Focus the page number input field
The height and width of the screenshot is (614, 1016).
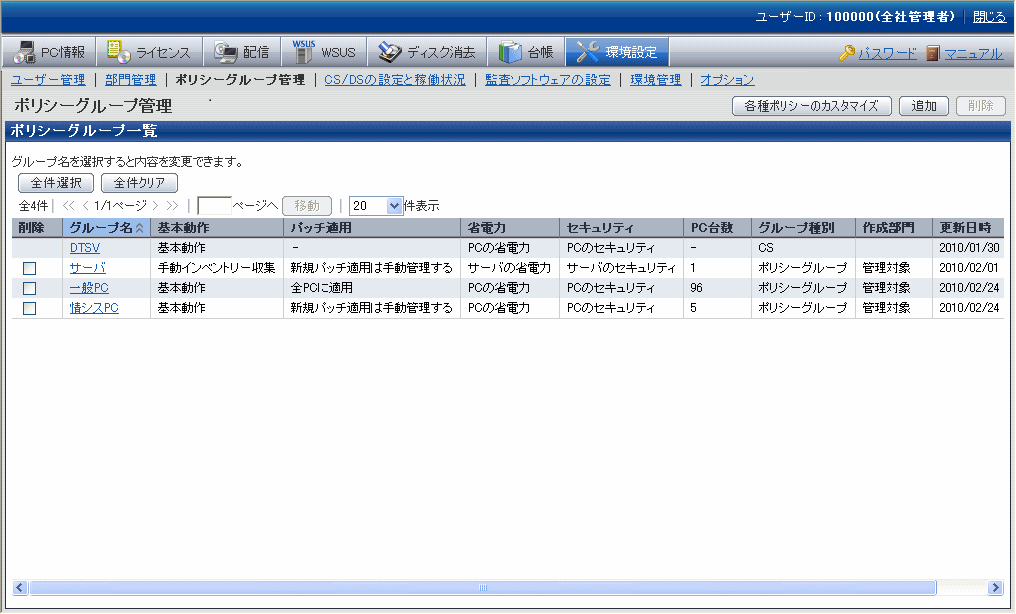[214, 205]
